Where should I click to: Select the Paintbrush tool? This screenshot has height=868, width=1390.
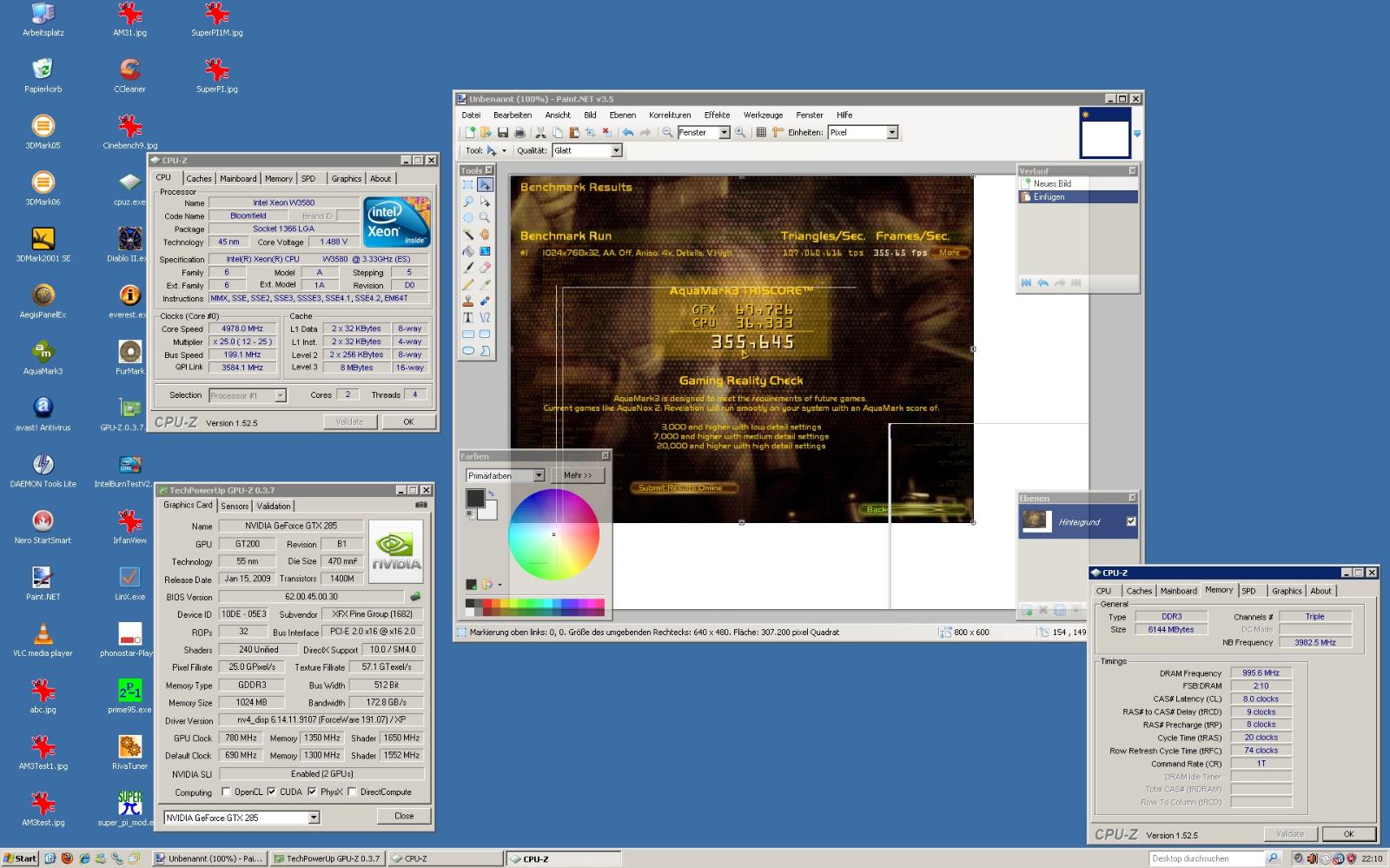point(467,268)
